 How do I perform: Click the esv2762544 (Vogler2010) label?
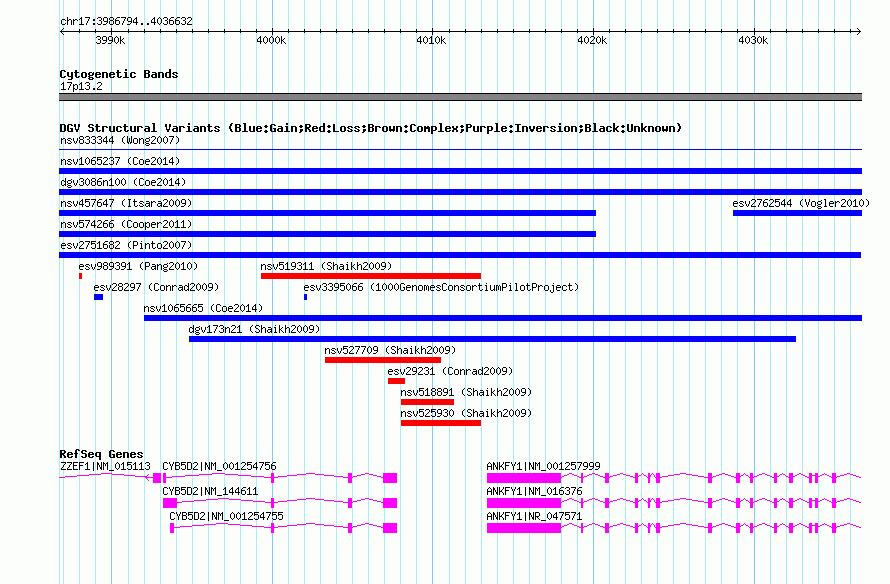click(x=801, y=203)
